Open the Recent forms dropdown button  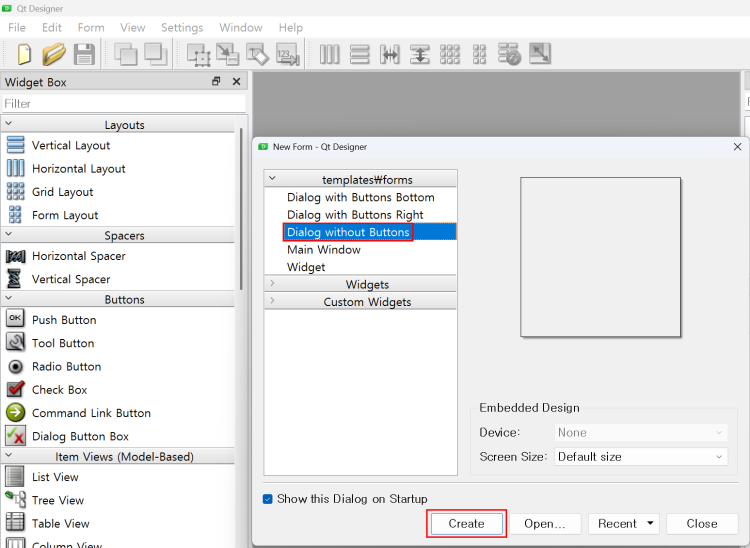623,524
